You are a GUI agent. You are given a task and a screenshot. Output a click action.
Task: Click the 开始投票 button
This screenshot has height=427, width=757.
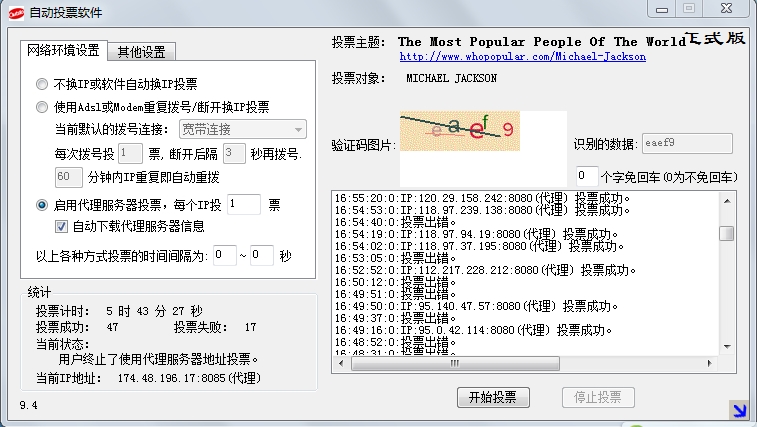coord(492,397)
